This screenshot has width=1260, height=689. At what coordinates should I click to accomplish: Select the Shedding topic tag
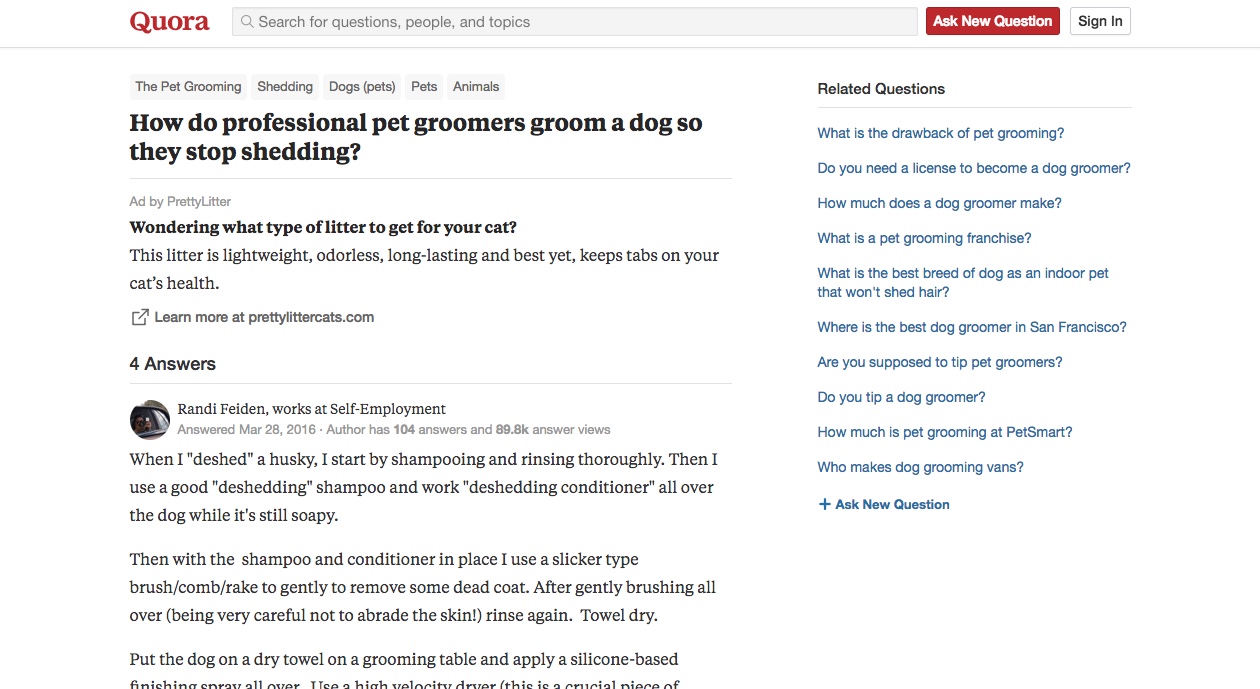[284, 86]
